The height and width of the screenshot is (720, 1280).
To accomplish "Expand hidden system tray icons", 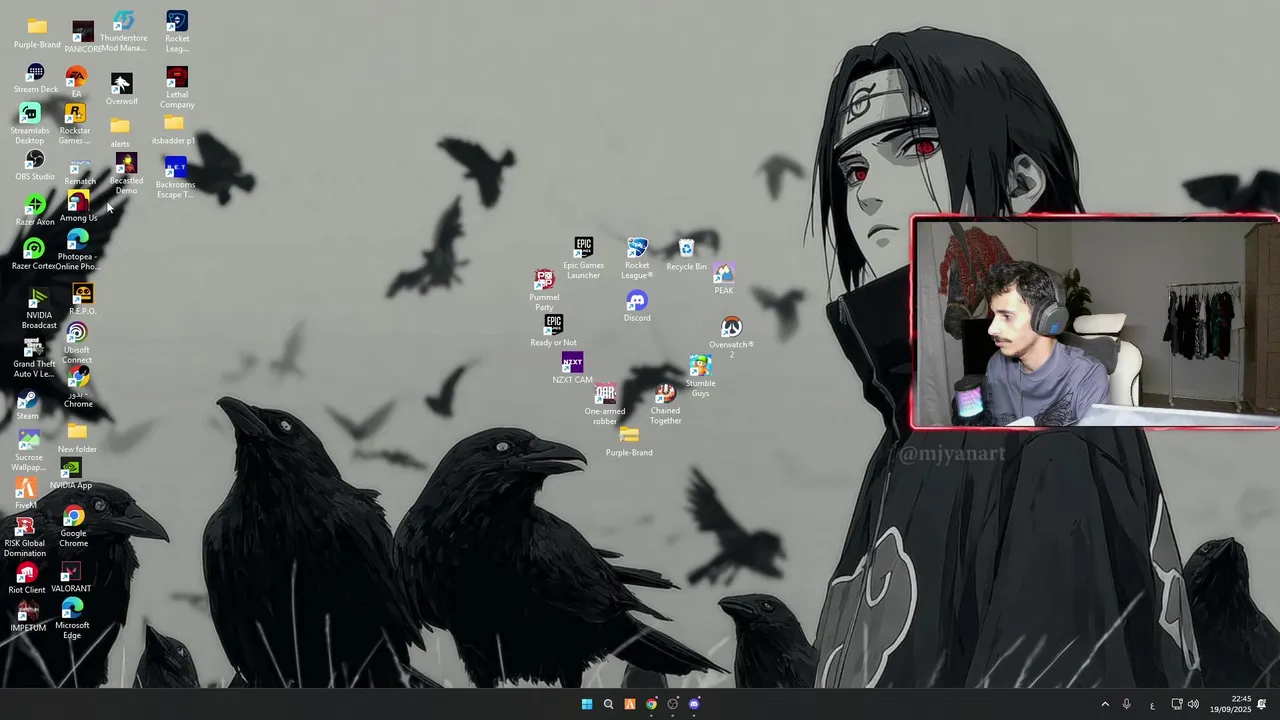I will tap(1105, 704).
